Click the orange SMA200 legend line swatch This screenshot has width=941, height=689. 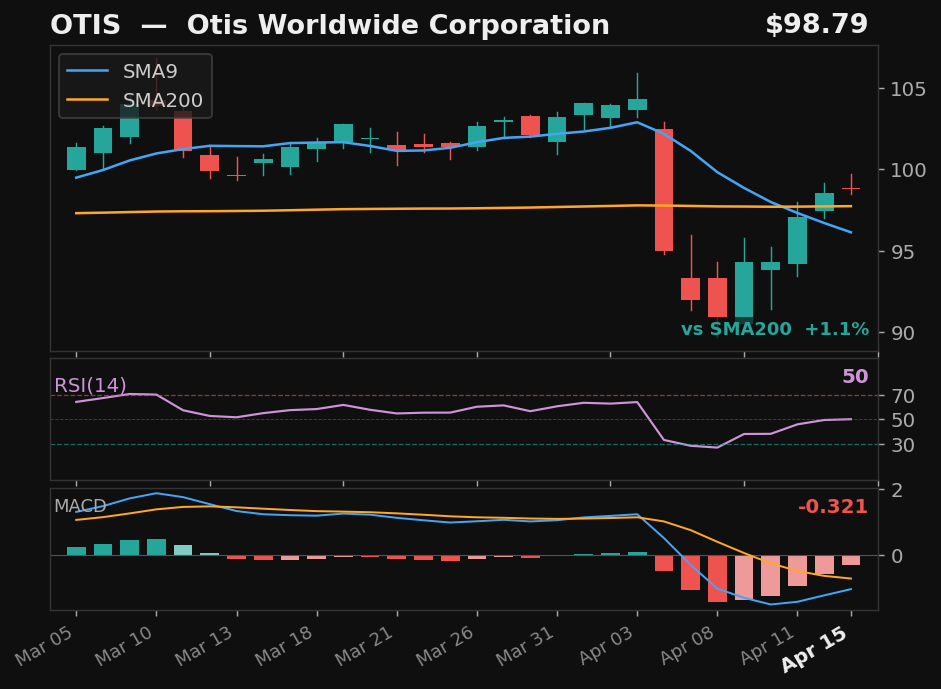click(x=88, y=100)
